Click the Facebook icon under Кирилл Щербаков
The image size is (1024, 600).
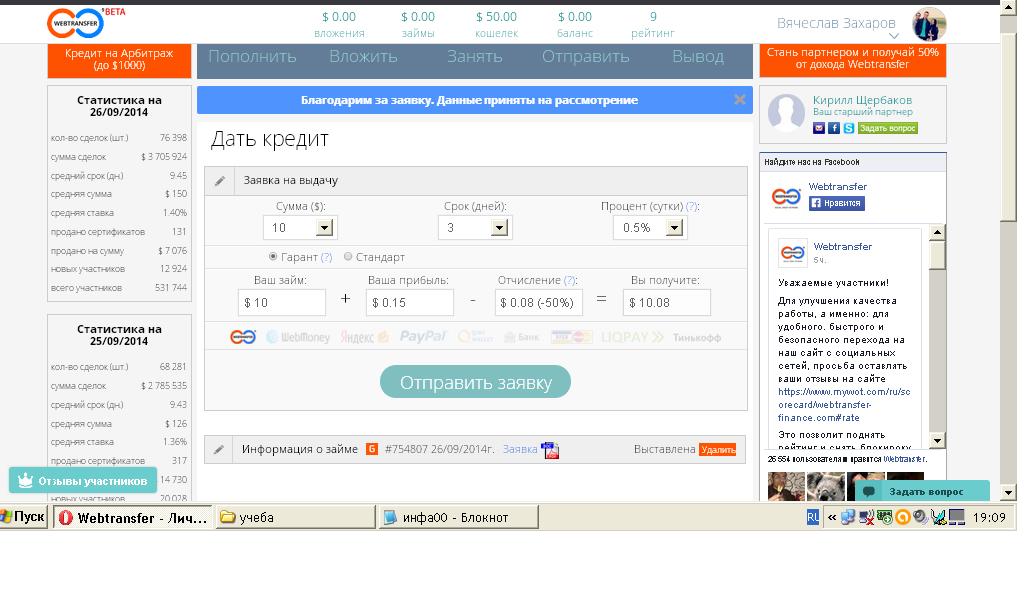pos(833,128)
